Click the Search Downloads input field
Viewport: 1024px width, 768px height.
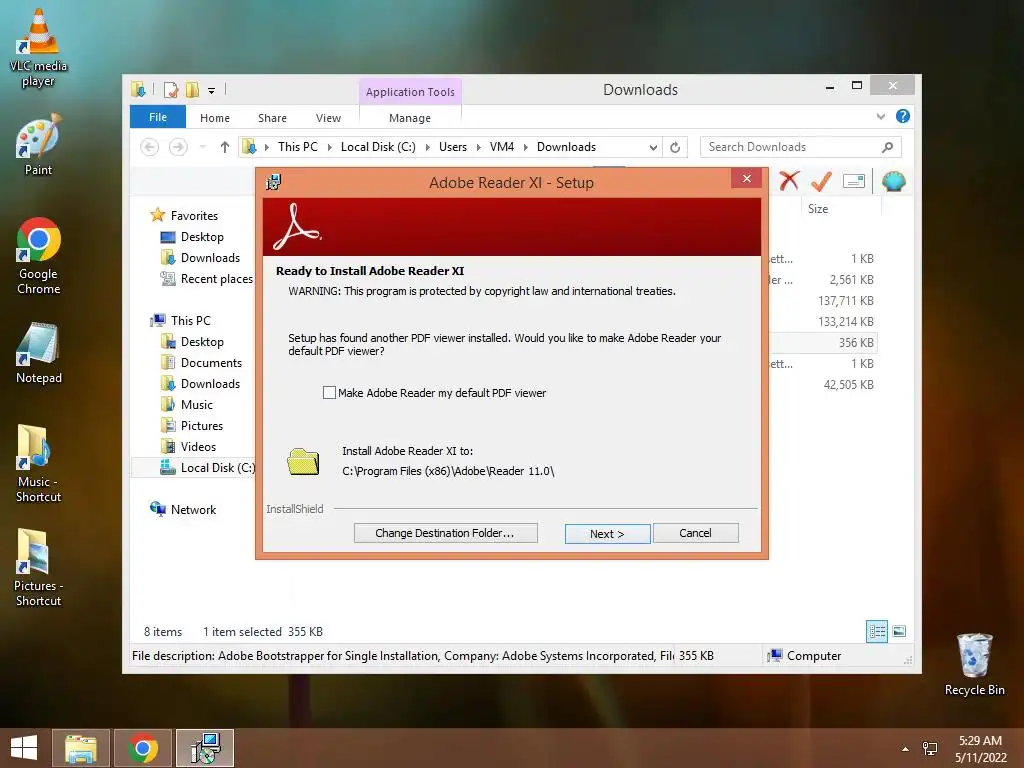pos(792,147)
